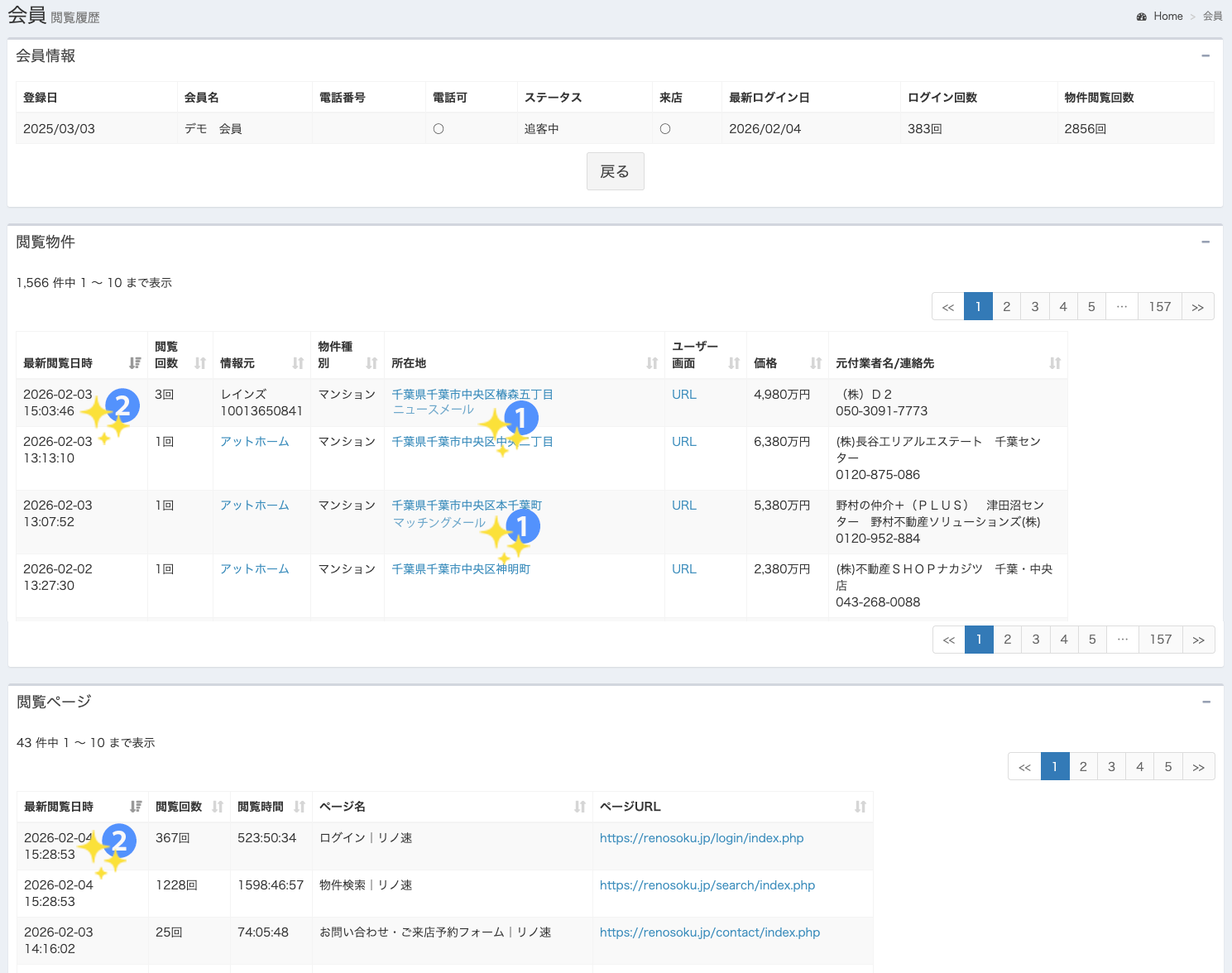
Task: Sort the page list by ページ名
Action: pyautogui.click(x=580, y=807)
